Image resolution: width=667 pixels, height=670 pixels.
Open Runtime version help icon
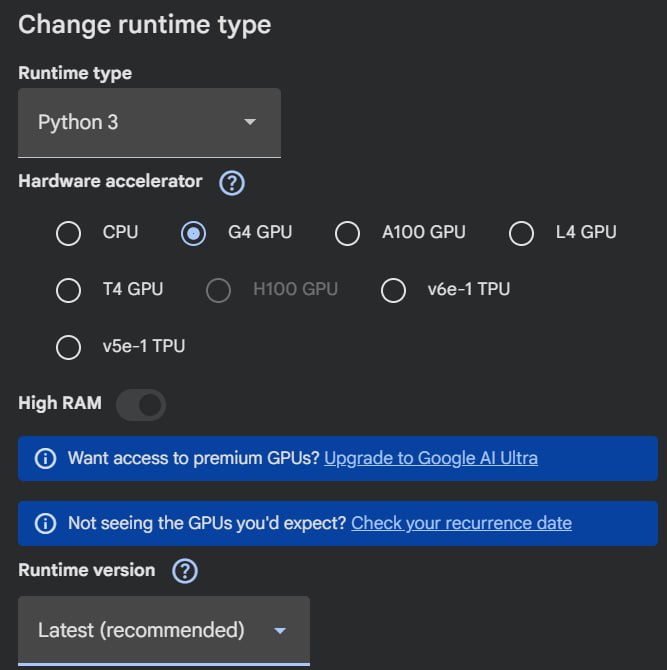point(185,571)
